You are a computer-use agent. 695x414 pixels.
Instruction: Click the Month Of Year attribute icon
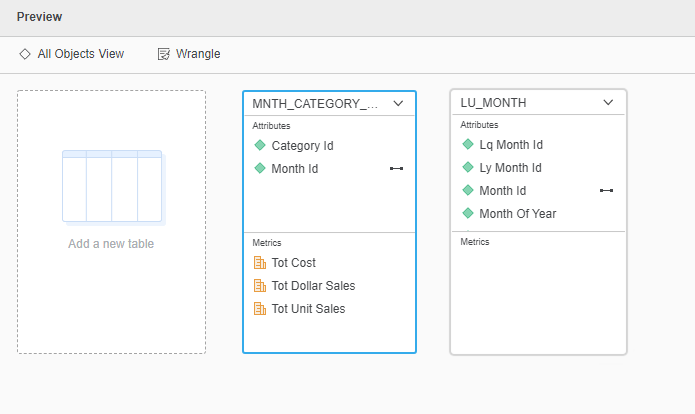tap(468, 213)
